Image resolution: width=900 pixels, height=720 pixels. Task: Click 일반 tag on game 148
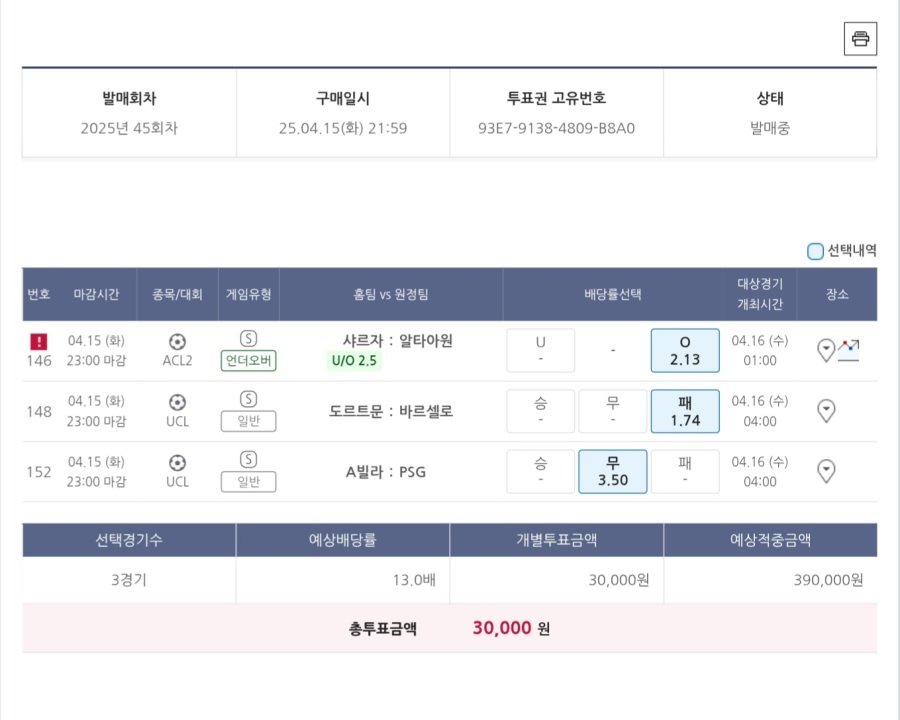tap(249, 421)
